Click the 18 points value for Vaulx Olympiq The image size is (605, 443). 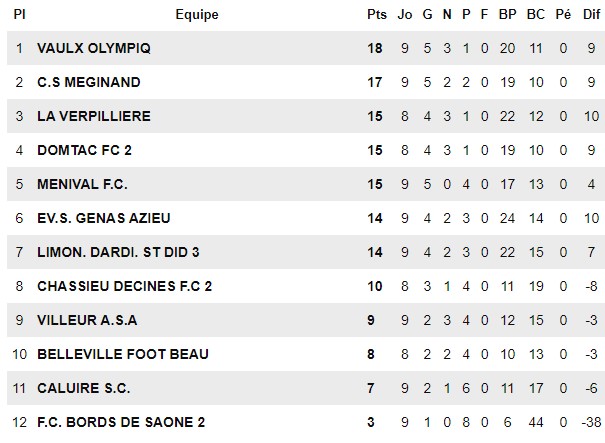pyautogui.click(x=375, y=48)
